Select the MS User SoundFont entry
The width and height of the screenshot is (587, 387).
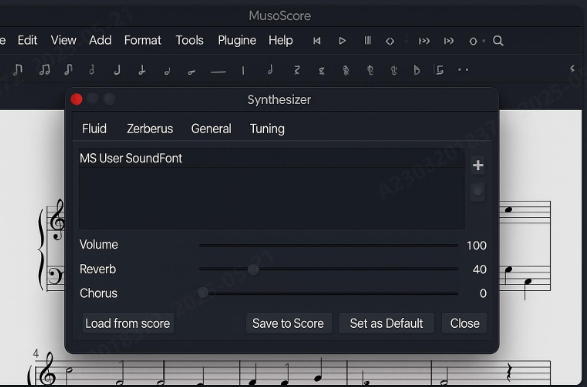coord(271,158)
